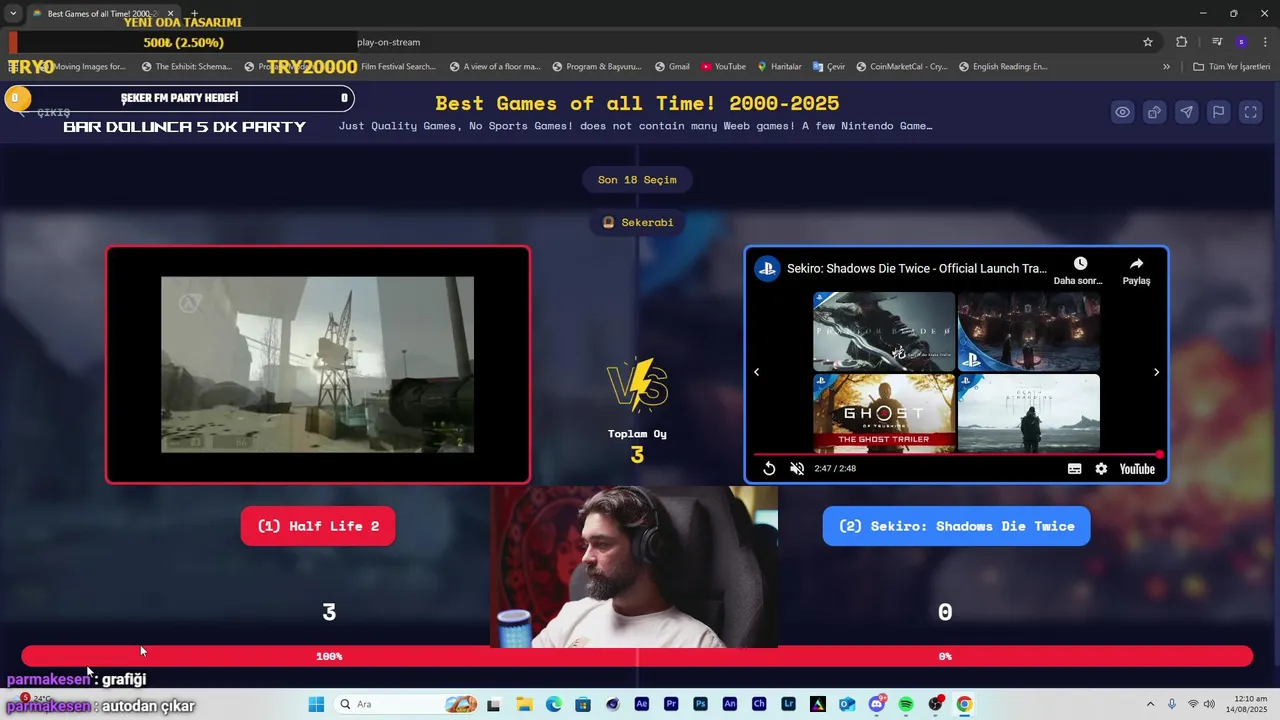
Task: Open the Ghost Trailer suggested video thumbnail
Action: point(884,413)
